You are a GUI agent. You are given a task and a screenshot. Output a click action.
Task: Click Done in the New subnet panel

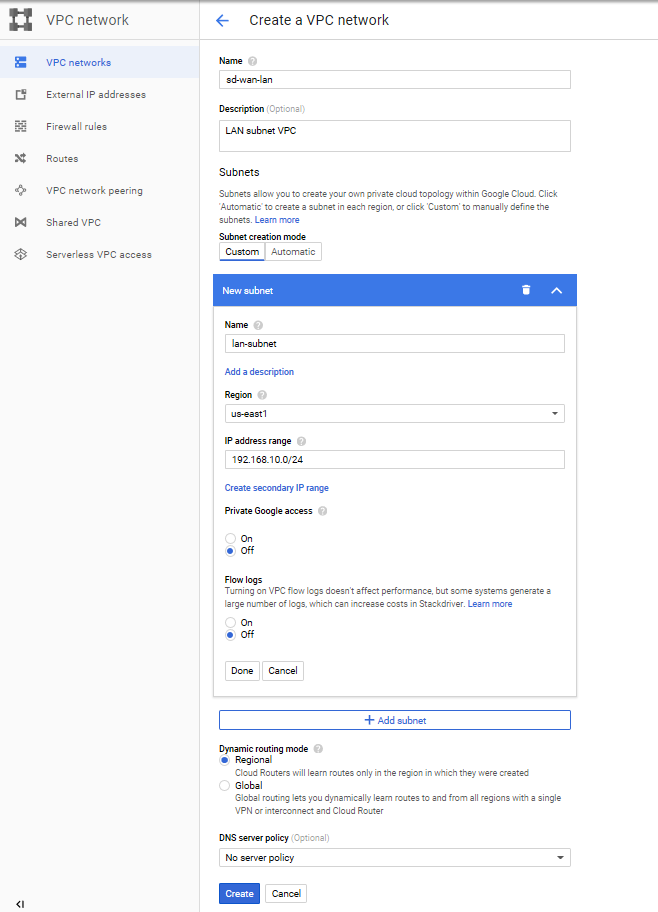242,671
